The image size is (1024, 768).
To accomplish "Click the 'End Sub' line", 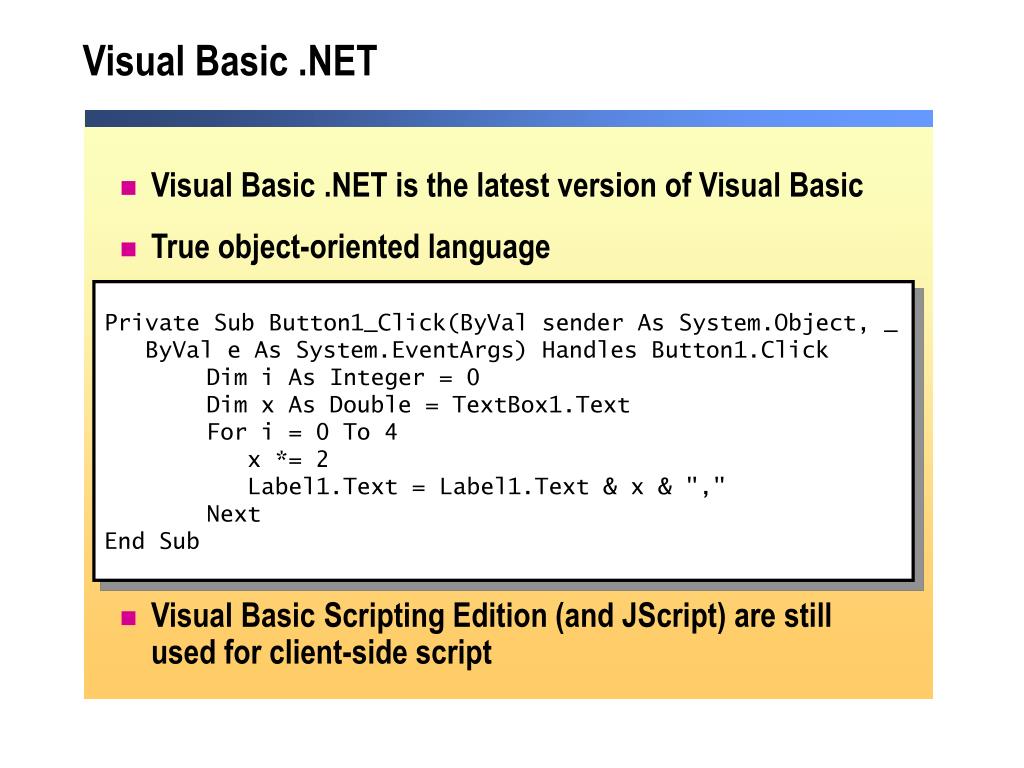I will [152, 541].
